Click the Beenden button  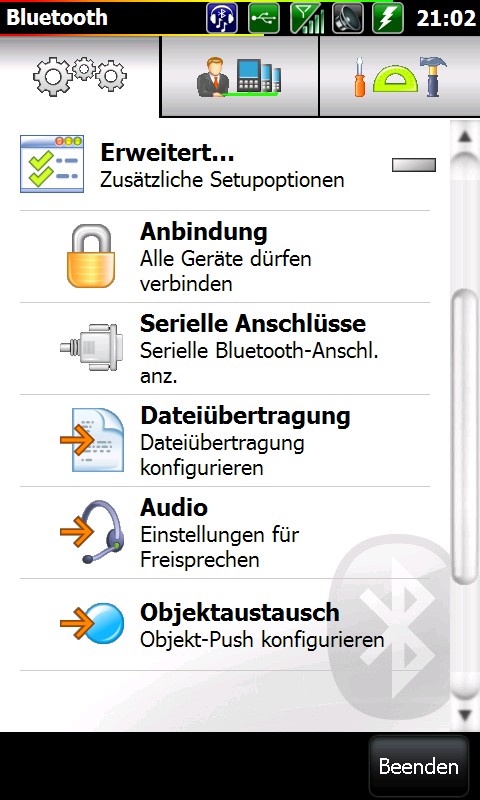(418, 766)
